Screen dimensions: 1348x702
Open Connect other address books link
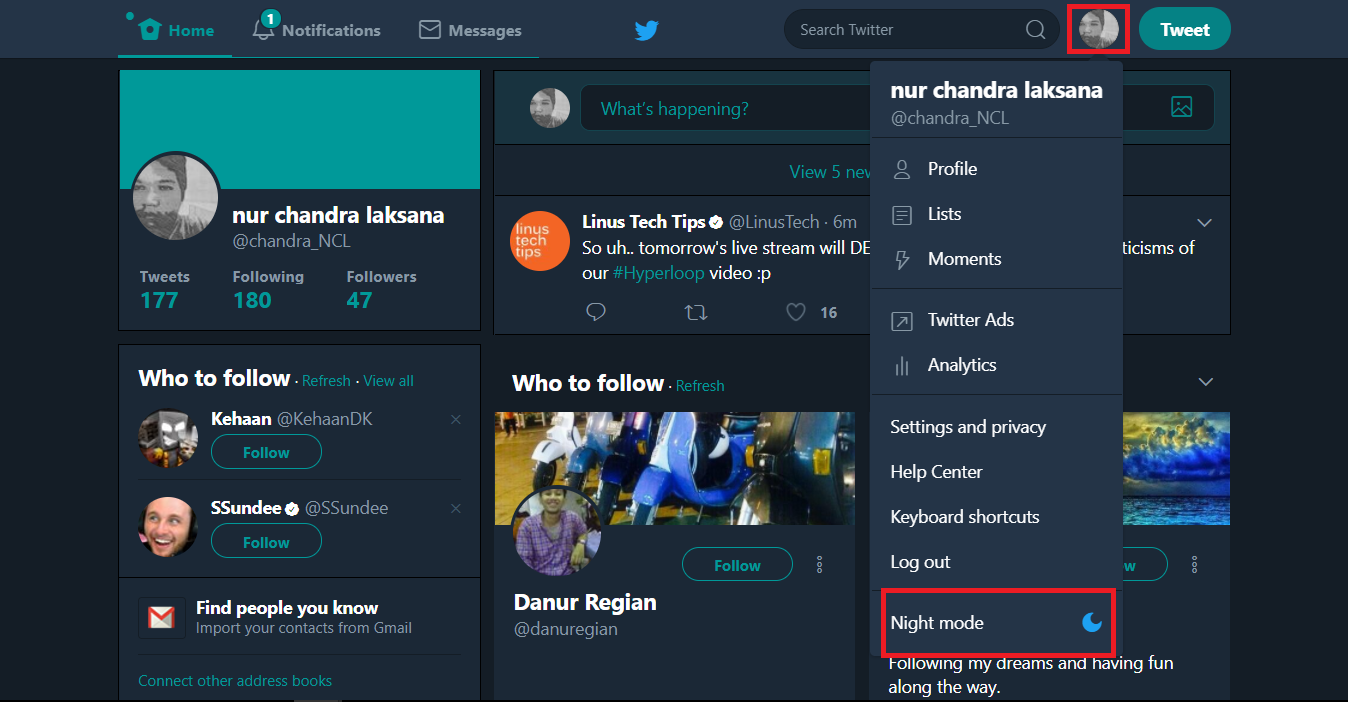235,681
